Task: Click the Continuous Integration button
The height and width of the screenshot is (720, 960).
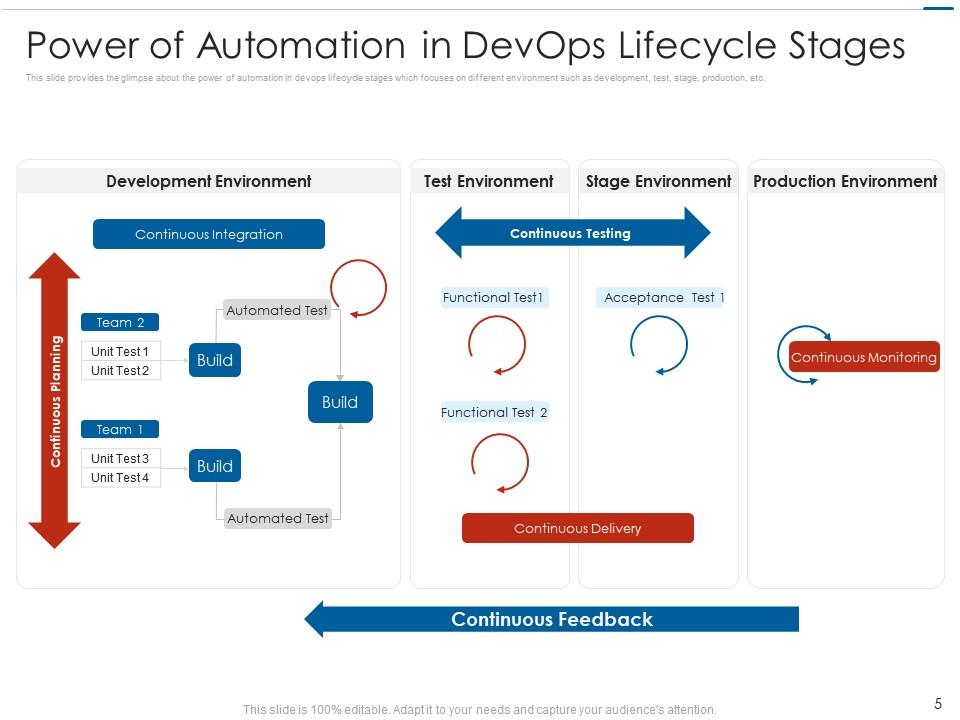Action: (208, 233)
